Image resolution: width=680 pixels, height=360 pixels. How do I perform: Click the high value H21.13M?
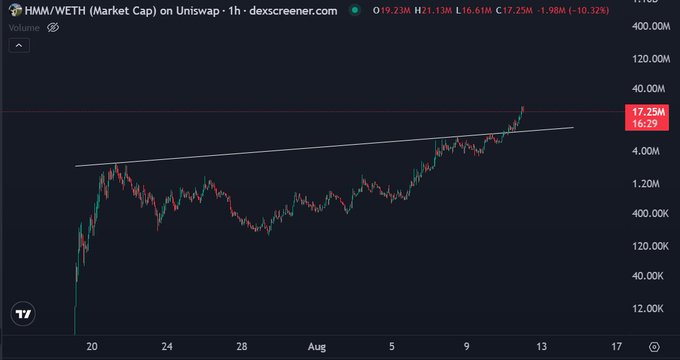[433, 10]
